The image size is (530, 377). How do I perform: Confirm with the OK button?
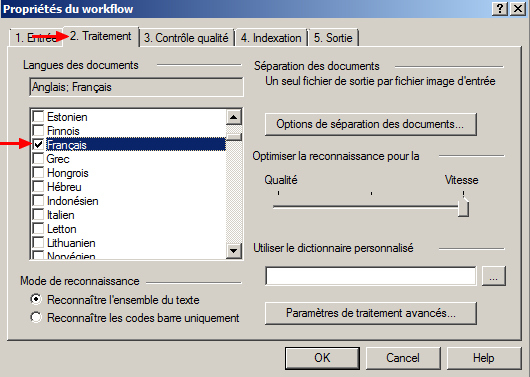[322, 358]
